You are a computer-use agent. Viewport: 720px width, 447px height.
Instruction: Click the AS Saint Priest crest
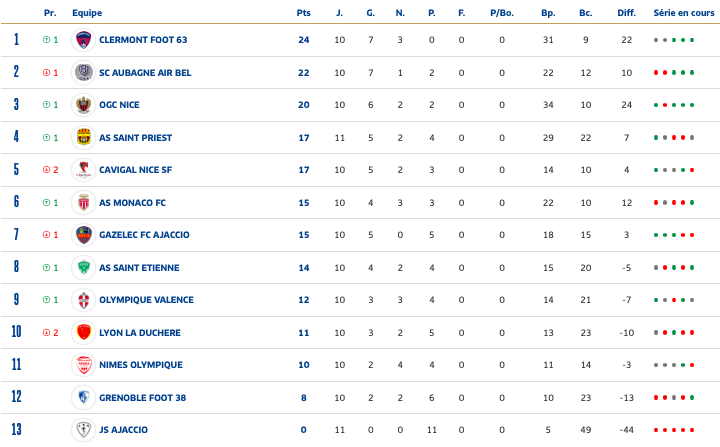point(84,137)
